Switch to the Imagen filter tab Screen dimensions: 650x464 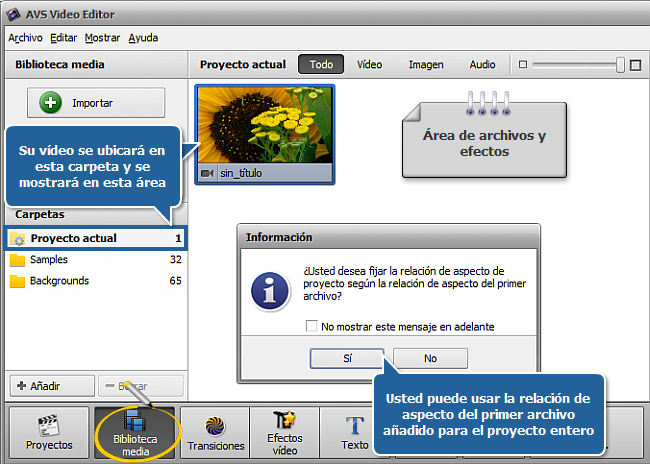(x=426, y=64)
